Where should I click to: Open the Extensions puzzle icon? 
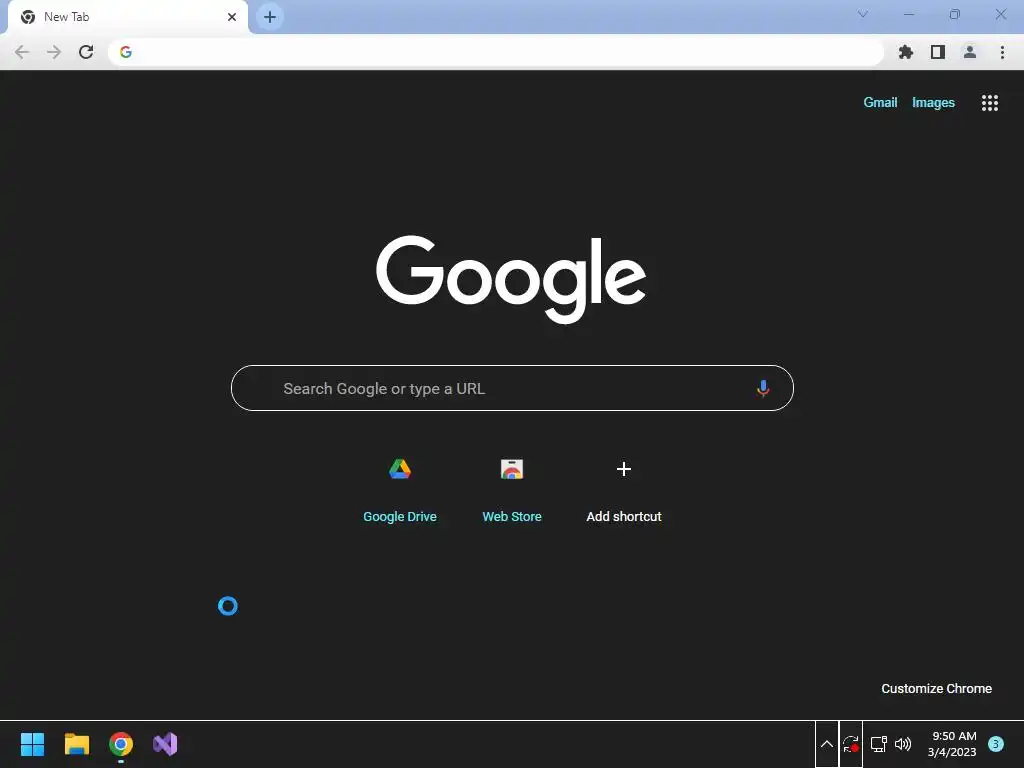pos(905,52)
